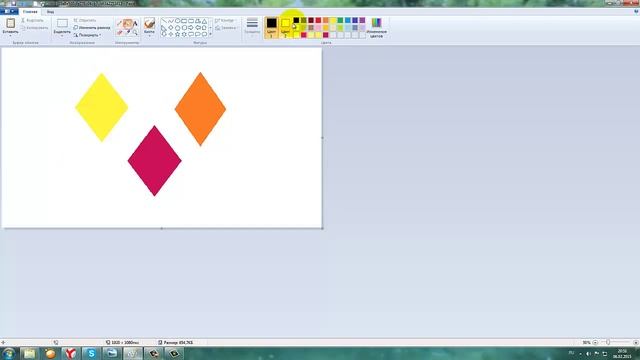Click the Crop (Обрезать) button

tap(85, 20)
